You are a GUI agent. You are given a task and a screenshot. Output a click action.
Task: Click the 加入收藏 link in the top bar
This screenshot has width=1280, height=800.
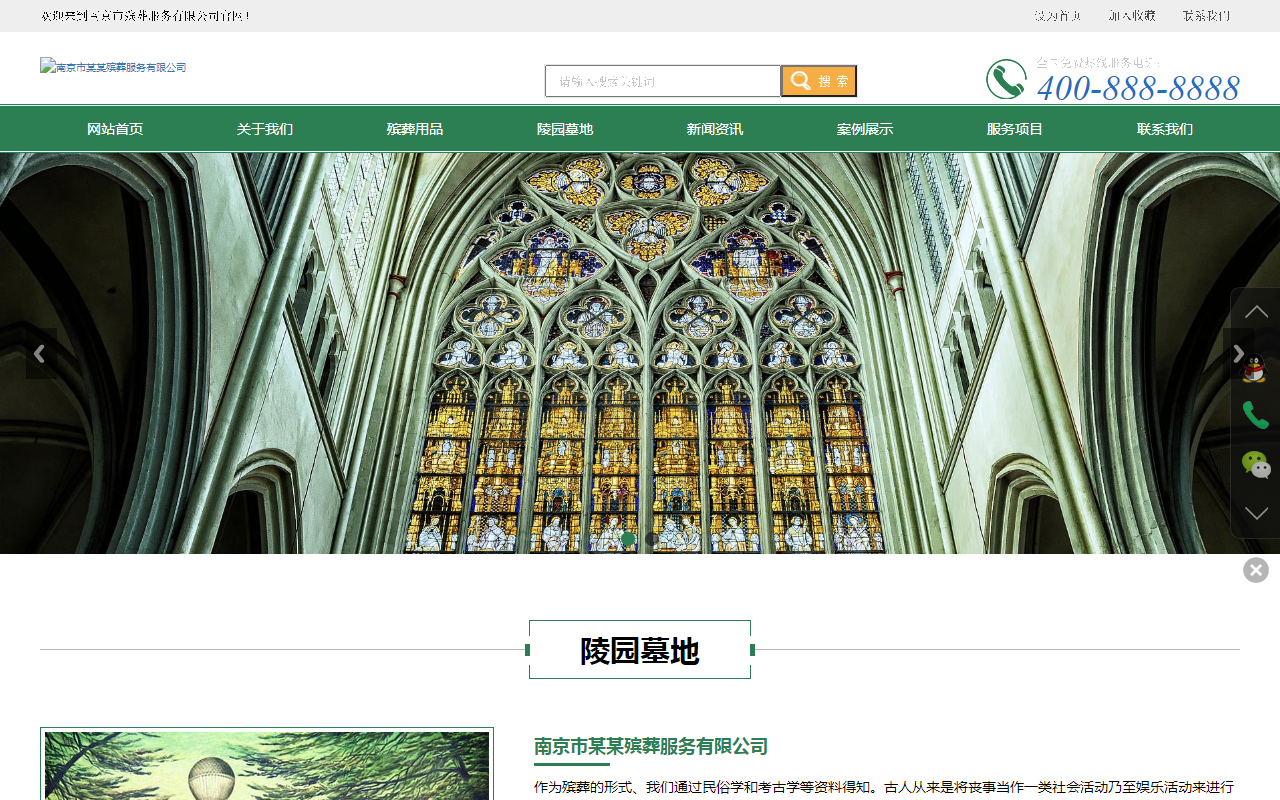(x=1132, y=16)
